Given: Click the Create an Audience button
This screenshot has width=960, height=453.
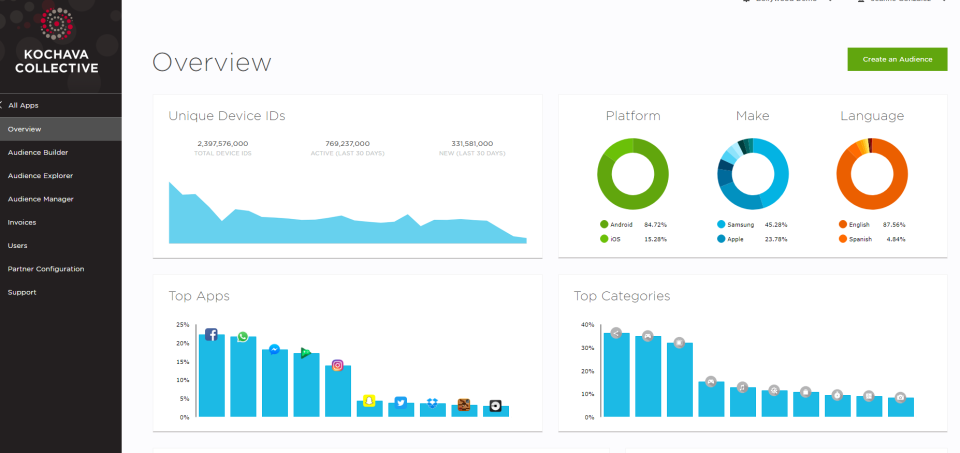Looking at the screenshot, I should 897,59.
